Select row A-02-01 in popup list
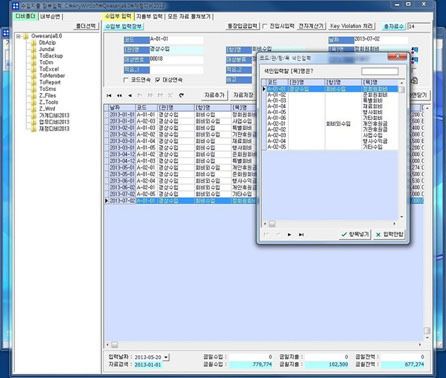Screen dimensions: 446x378 click(332, 124)
